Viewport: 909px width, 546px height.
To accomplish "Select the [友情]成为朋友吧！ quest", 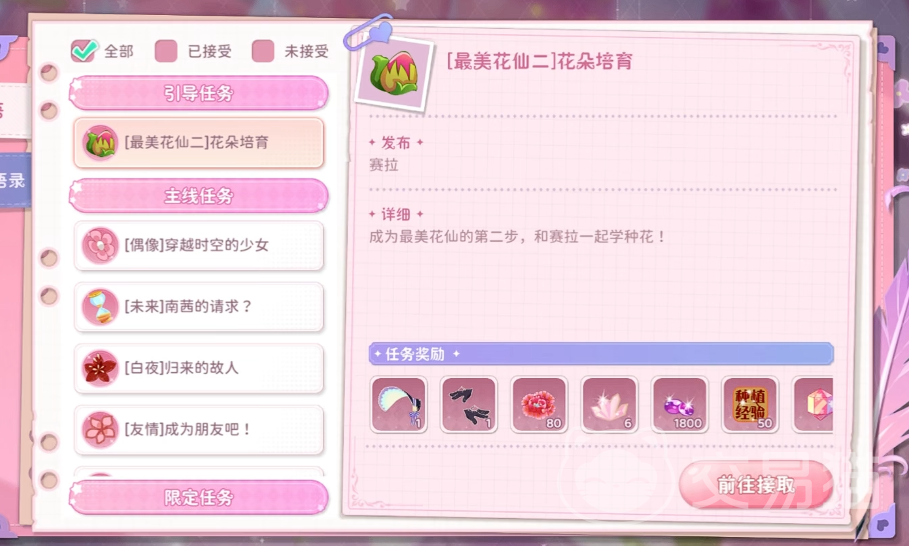I will [199, 429].
